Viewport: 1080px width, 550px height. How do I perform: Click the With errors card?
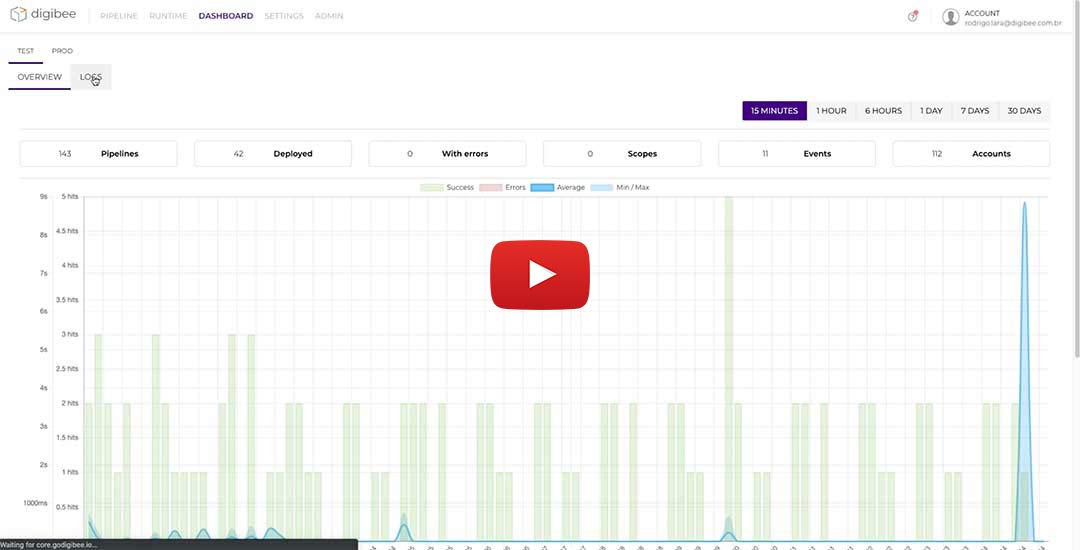coord(447,154)
